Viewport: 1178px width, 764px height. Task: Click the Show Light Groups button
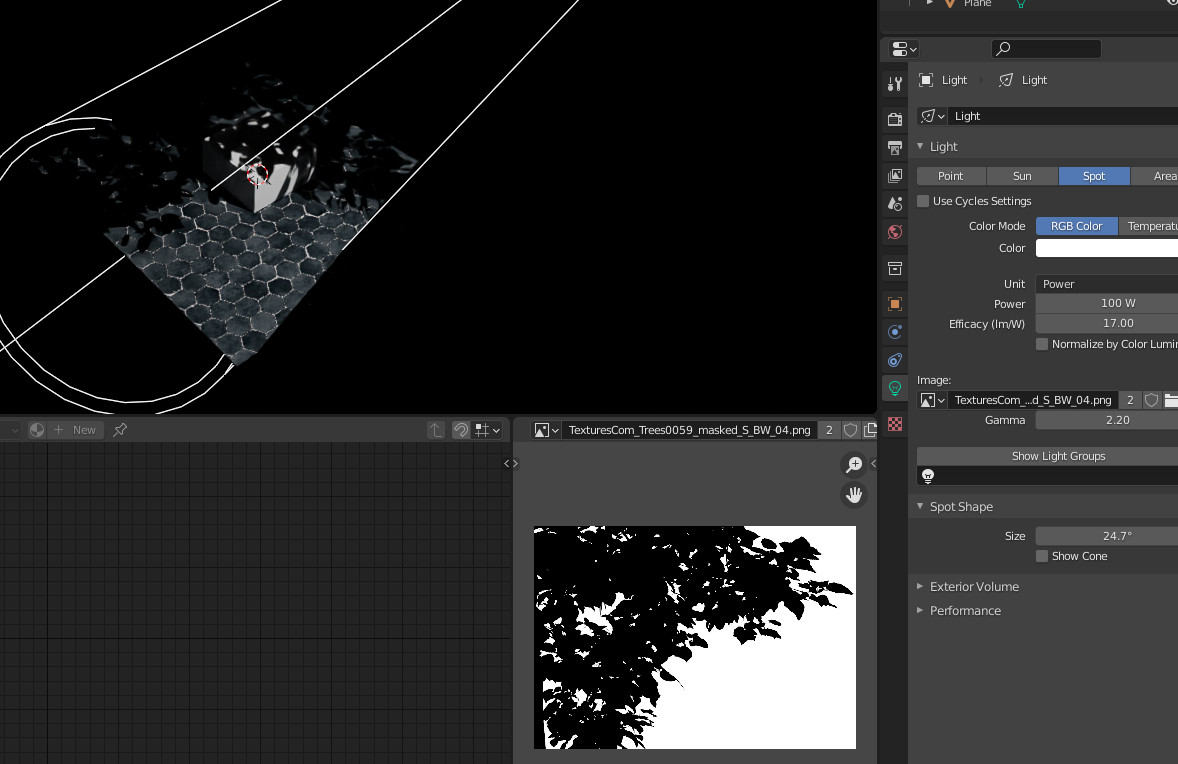click(1058, 456)
